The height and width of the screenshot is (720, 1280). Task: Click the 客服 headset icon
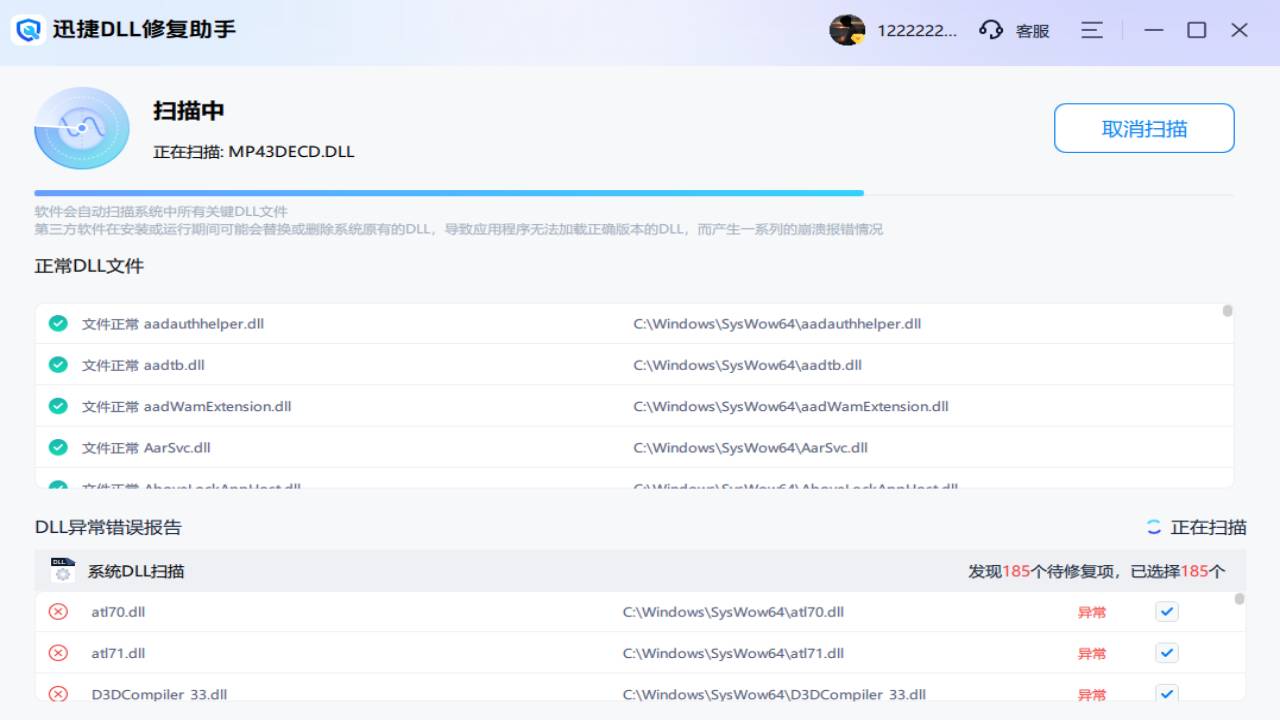[x=990, y=30]
